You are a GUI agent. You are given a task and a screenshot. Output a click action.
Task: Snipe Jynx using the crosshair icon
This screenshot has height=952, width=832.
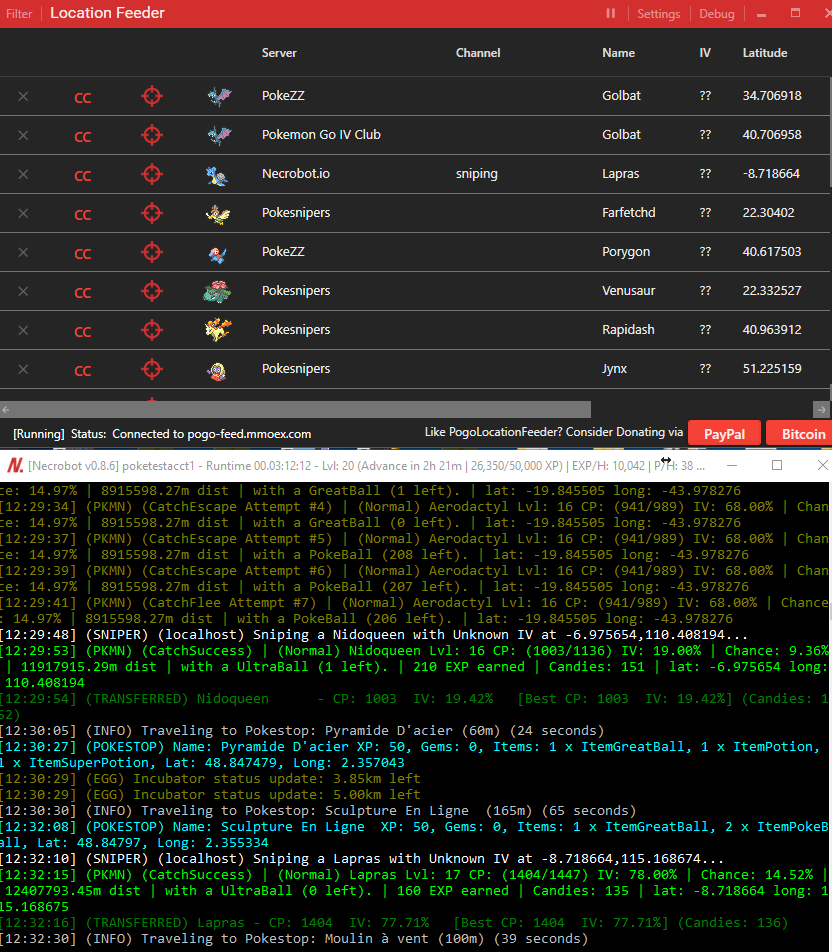[152, 369]
